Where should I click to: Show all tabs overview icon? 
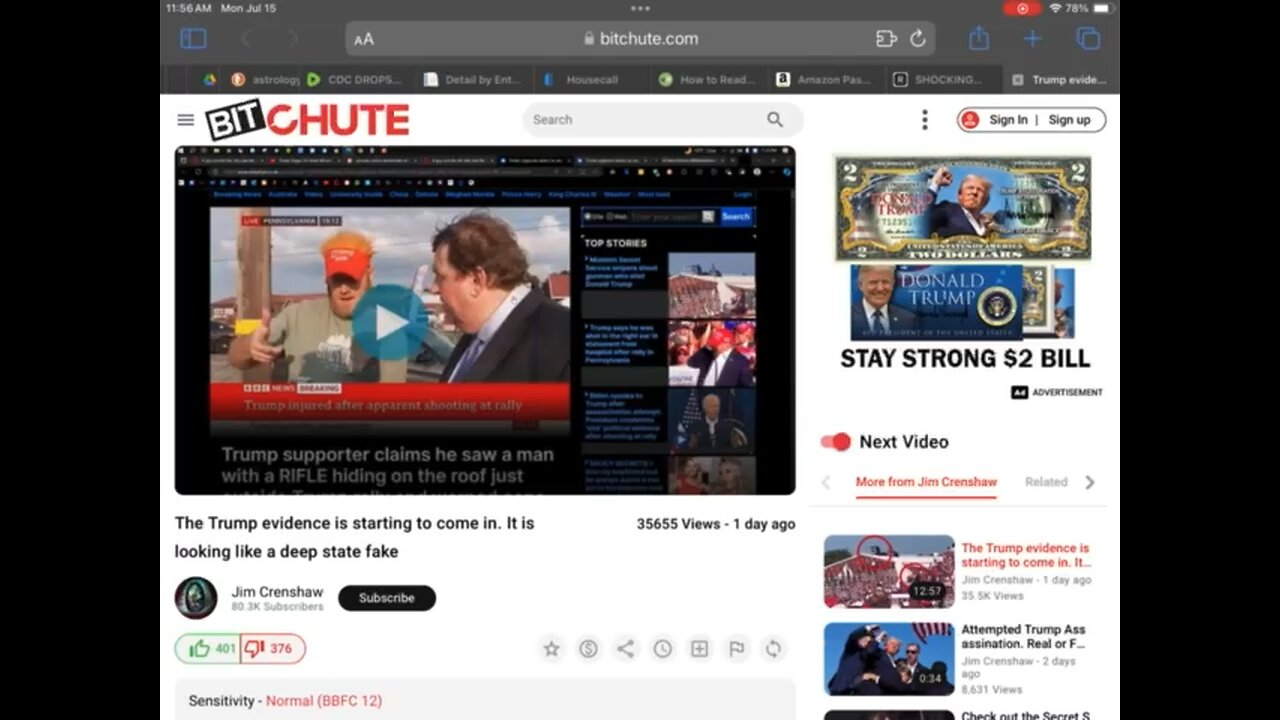click(x=1088, y=39)
